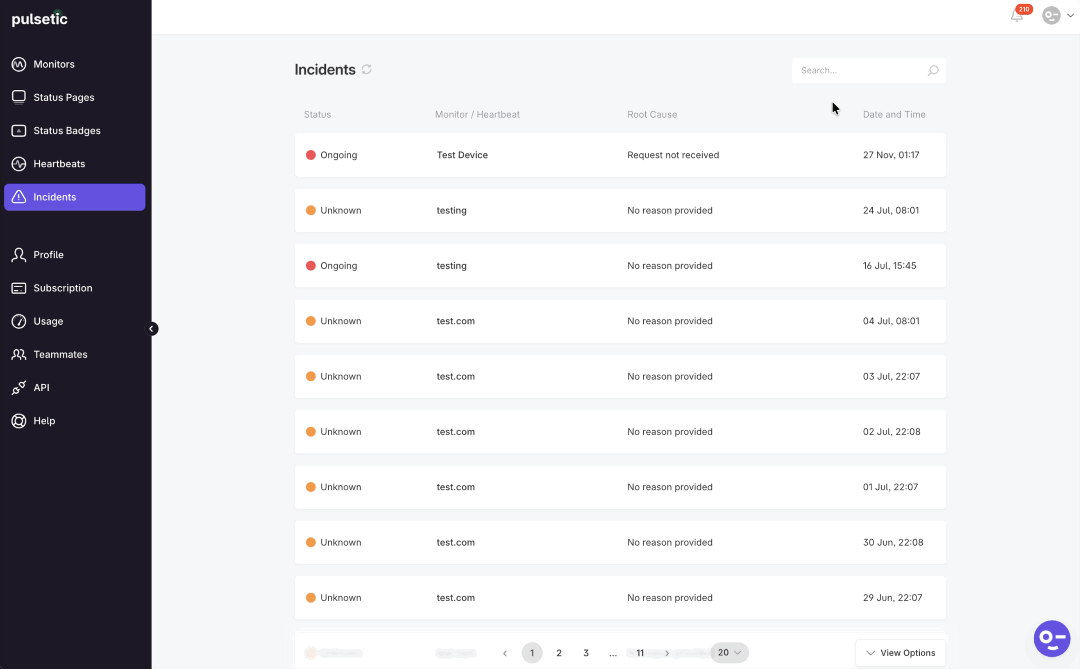1080x669 pixels.
Task: Click the Usage gauge icon
Action: click(19, 321)
